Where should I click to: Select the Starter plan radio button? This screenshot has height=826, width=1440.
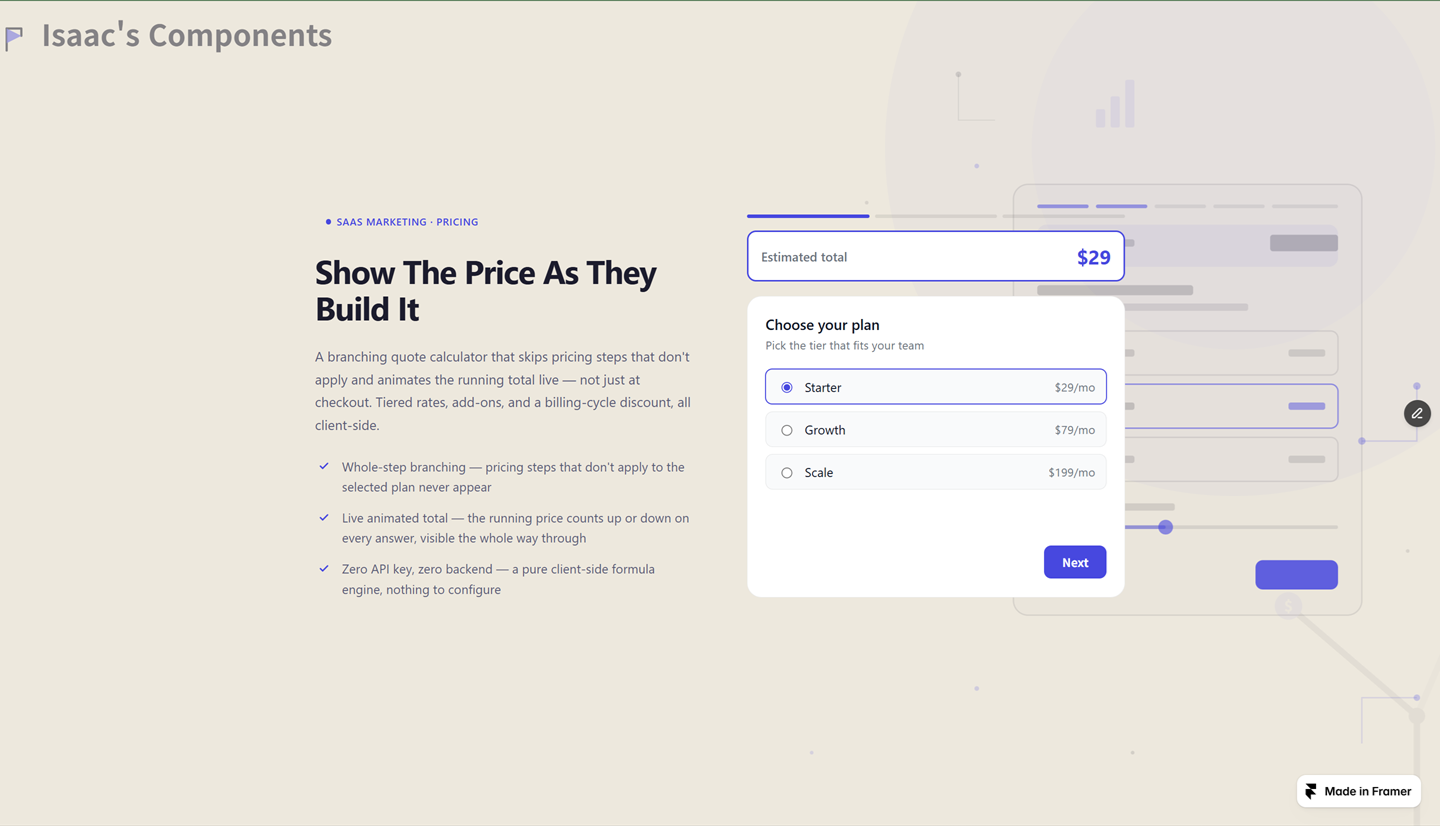pos(787,387)
